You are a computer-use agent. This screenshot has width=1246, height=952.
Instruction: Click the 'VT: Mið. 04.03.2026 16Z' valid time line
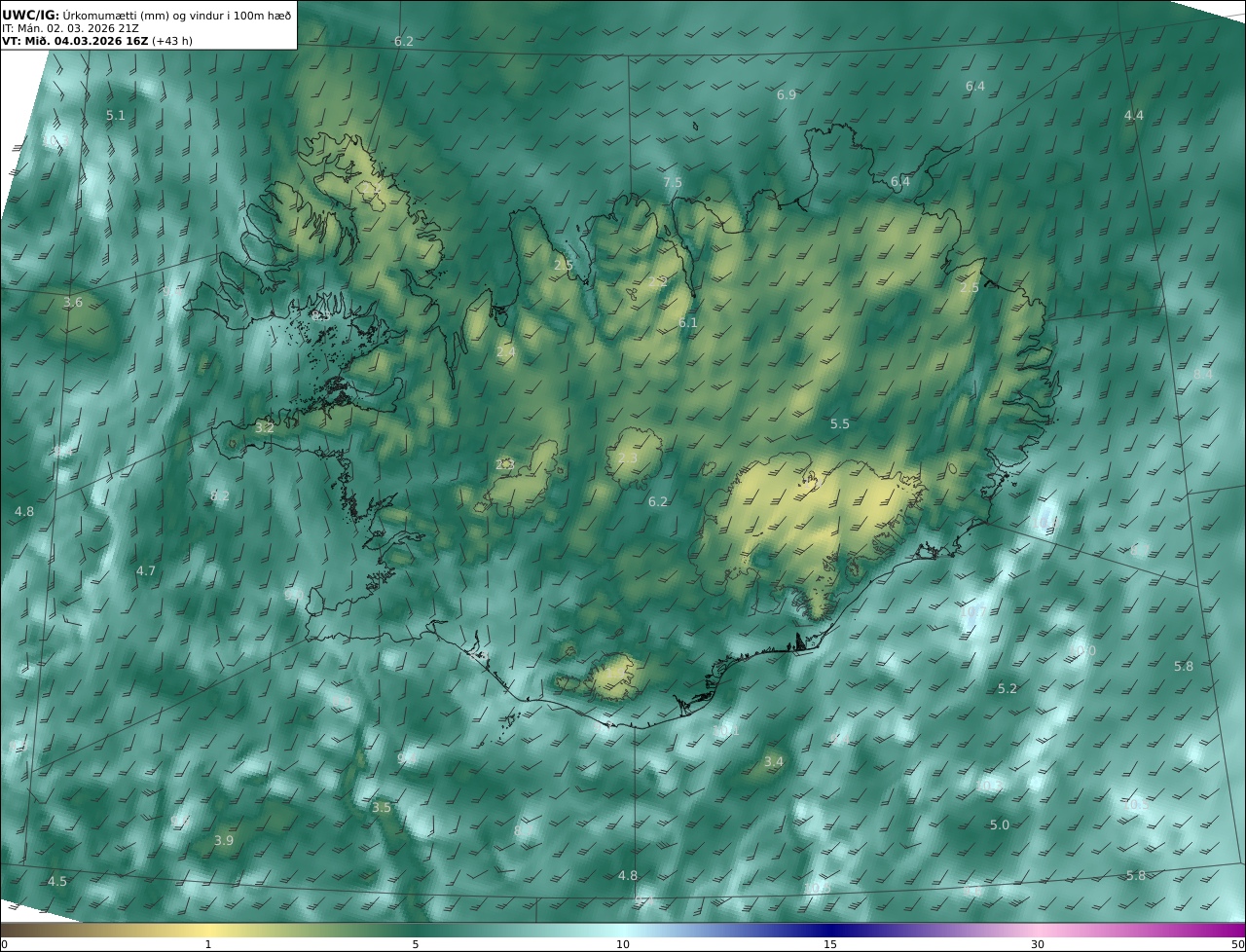pyautogui.click(x=75, y=41)
